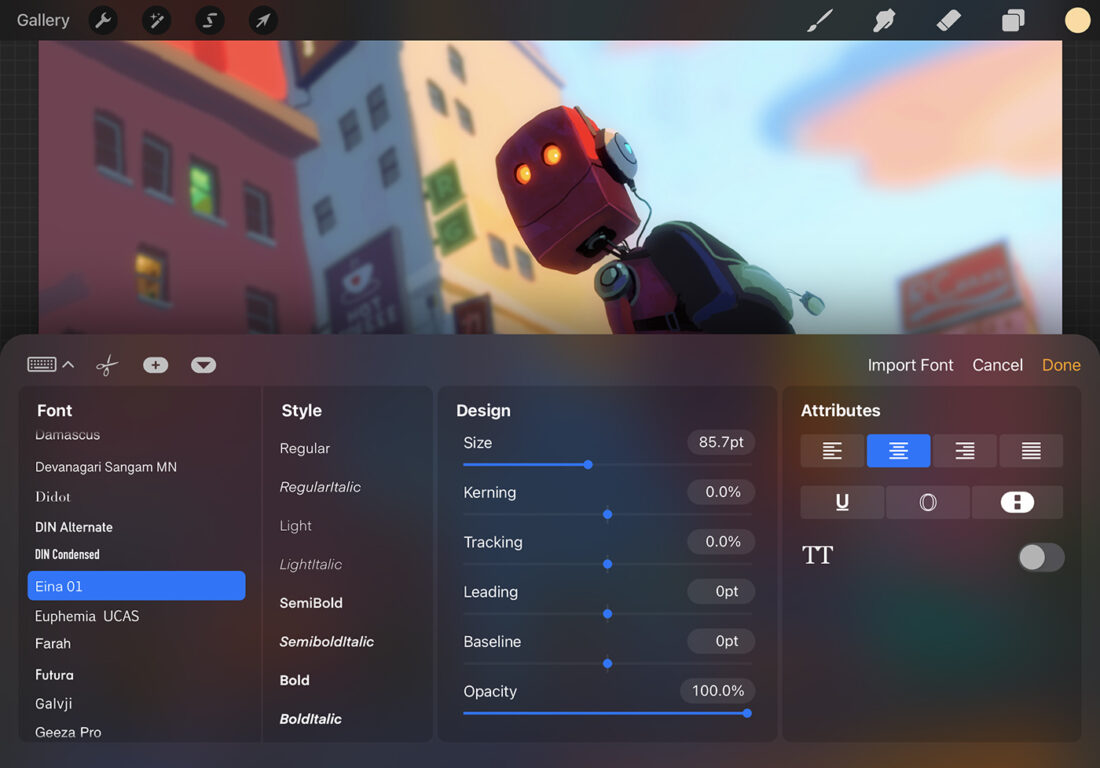Image resolution: width=1100 pixels, height=768 pixels.
Task: Return to the Gallery
Action: [x=41, y=20]
